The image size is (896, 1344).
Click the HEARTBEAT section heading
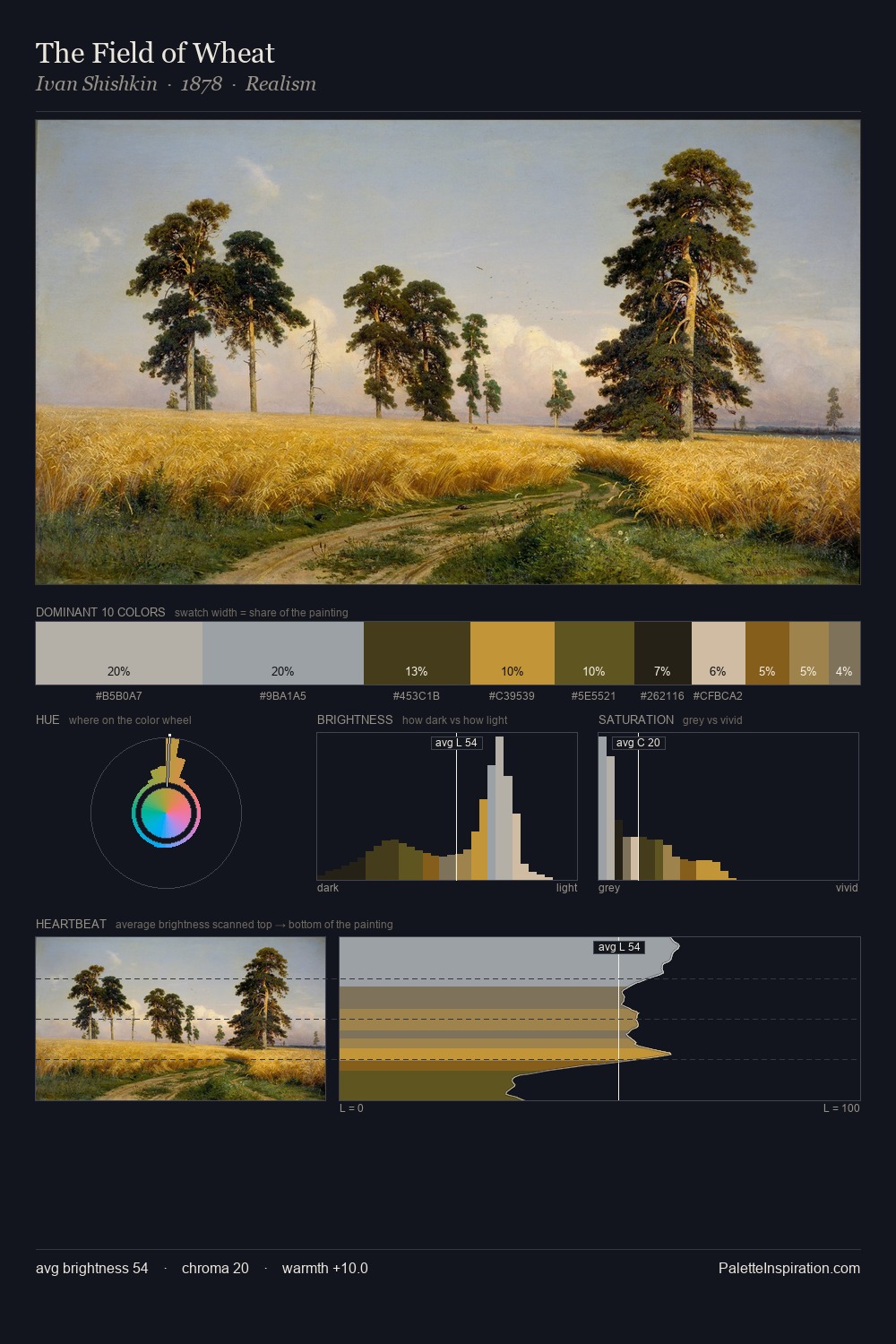71,924
